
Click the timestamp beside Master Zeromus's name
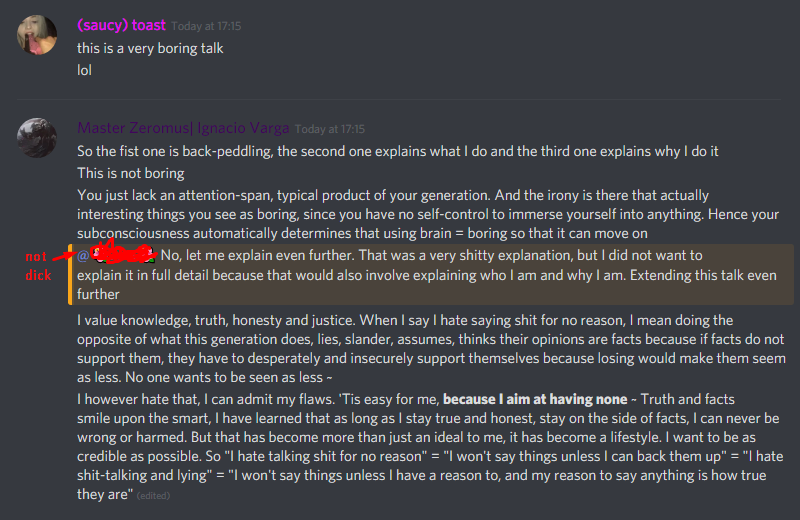pyautogui.click(x=330, y=129)
